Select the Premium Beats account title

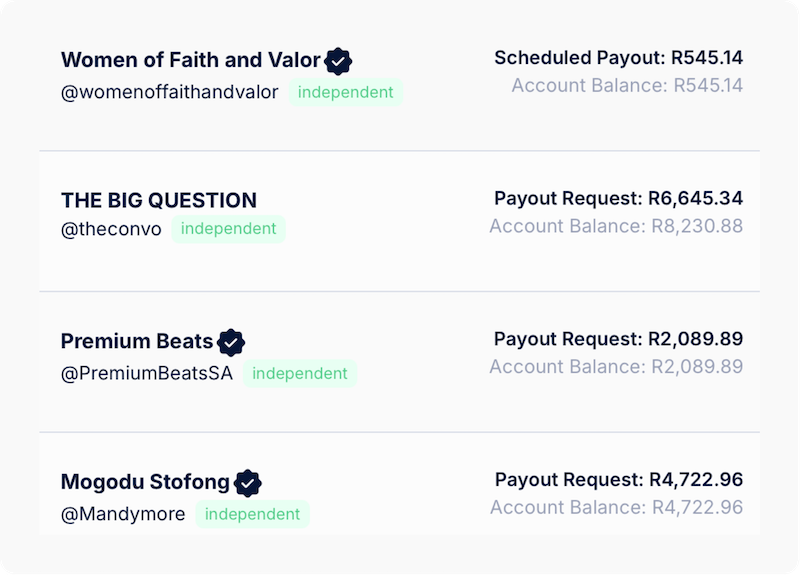(x=137, y=341)
